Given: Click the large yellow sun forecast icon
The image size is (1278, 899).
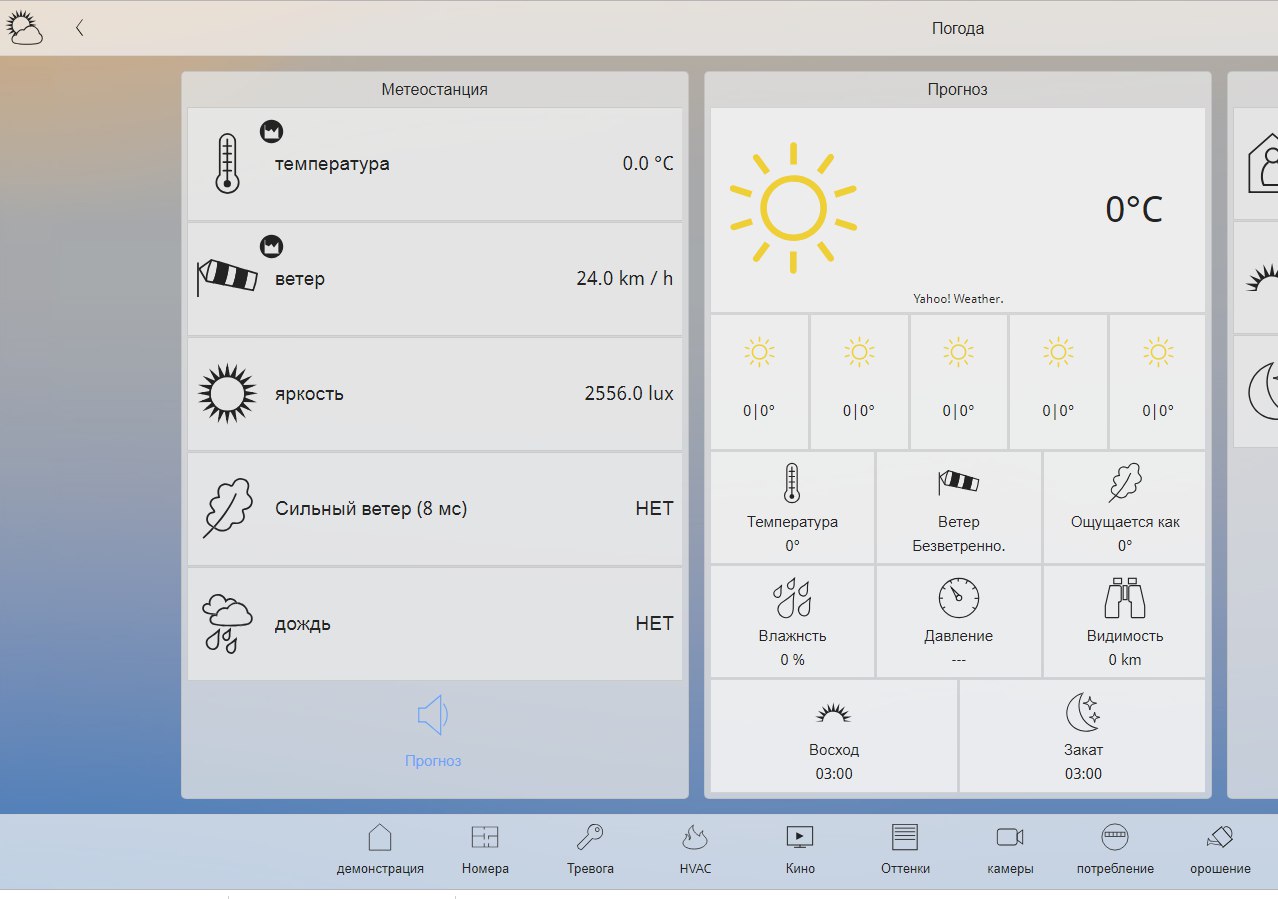Looking at the screenshot, I should [x=793, y=207].
